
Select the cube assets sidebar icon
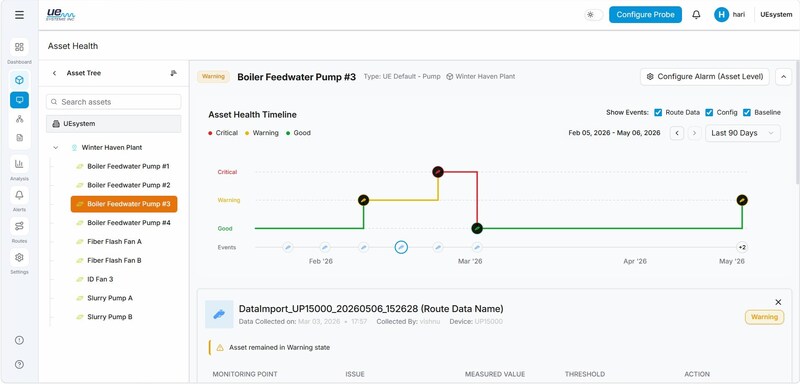coord(19,80)
